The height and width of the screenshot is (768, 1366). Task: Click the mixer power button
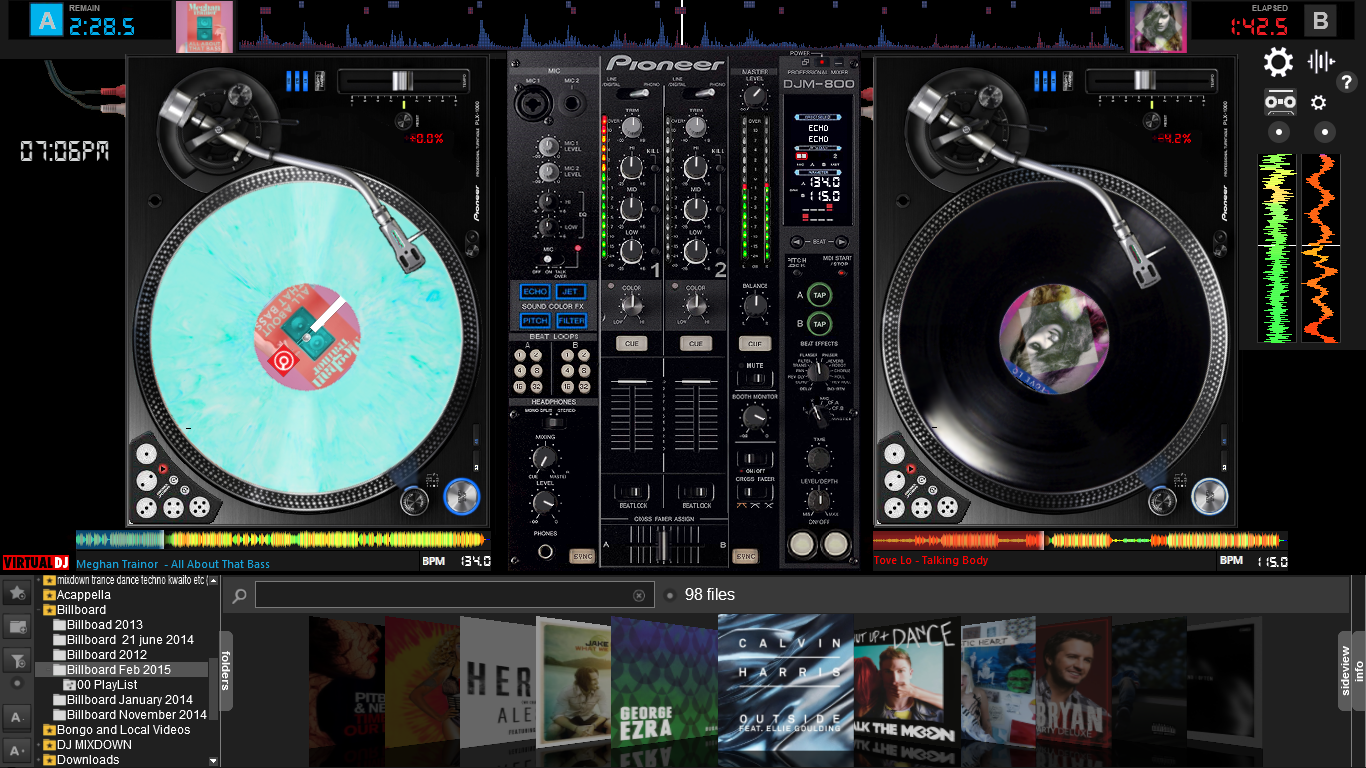coord(820,62)
